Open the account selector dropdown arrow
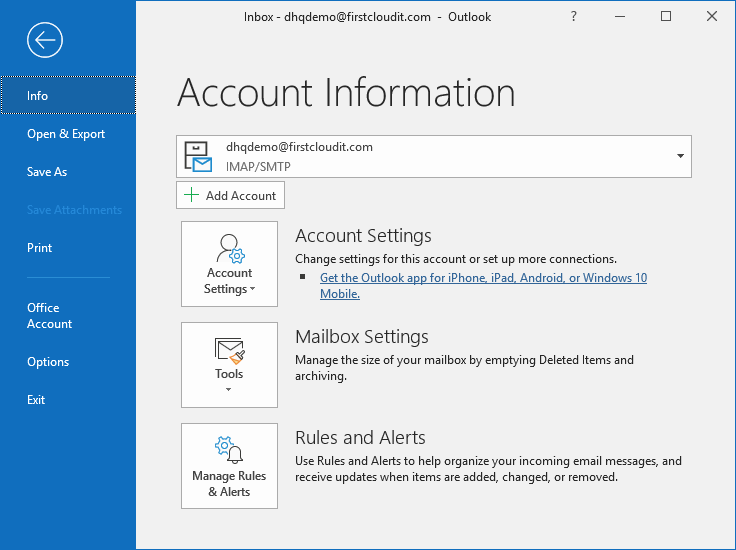 (680, 156)
